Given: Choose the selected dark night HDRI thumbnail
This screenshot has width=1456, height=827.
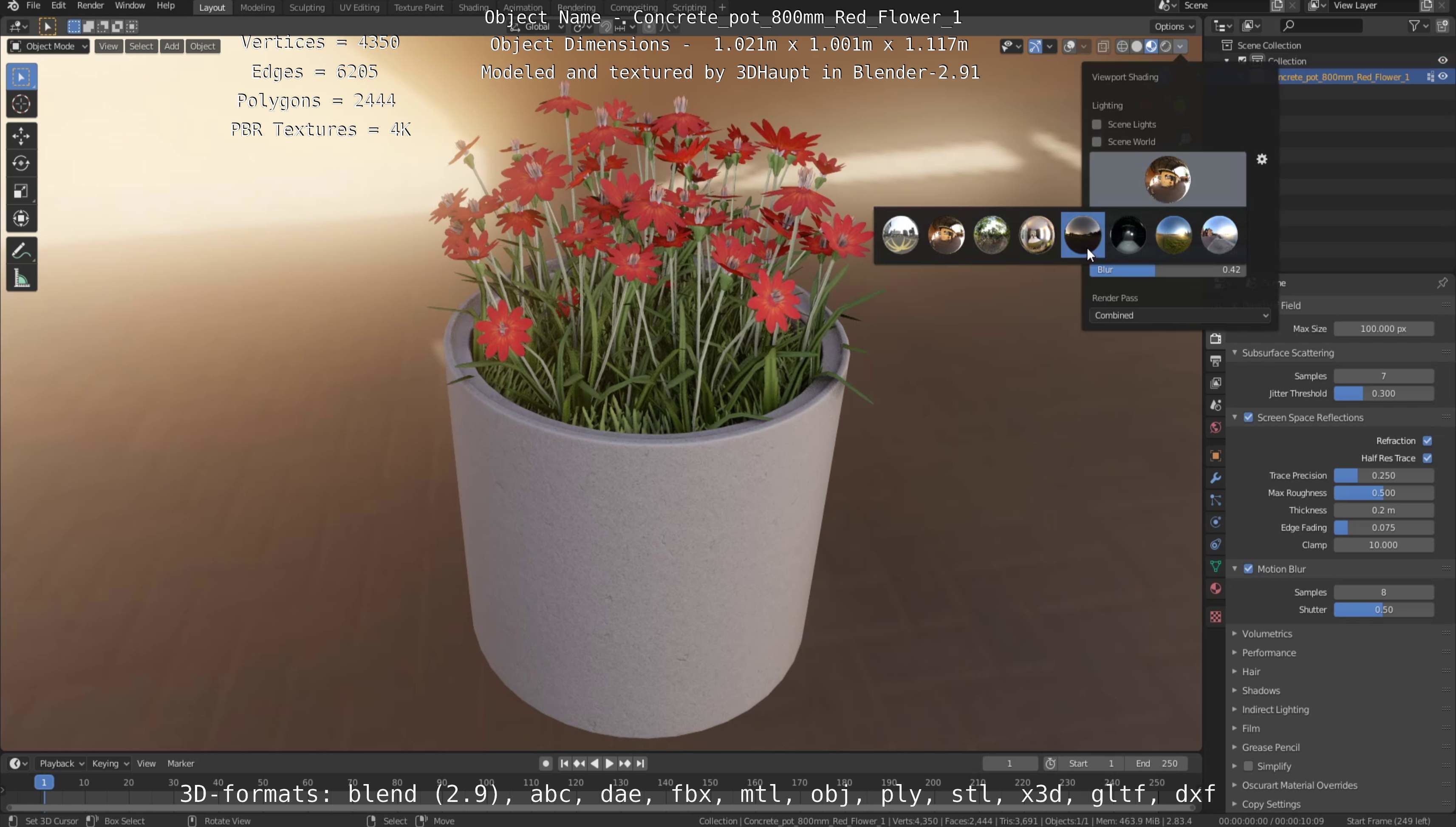Looking at the screenshot, I should click(1083, 234).
